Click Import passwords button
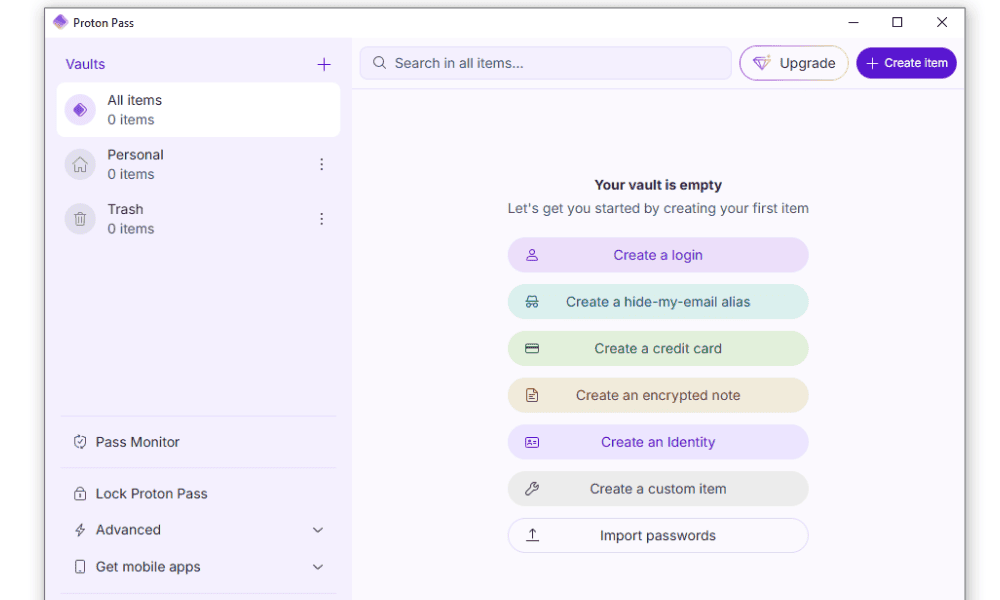 [657, 536]
